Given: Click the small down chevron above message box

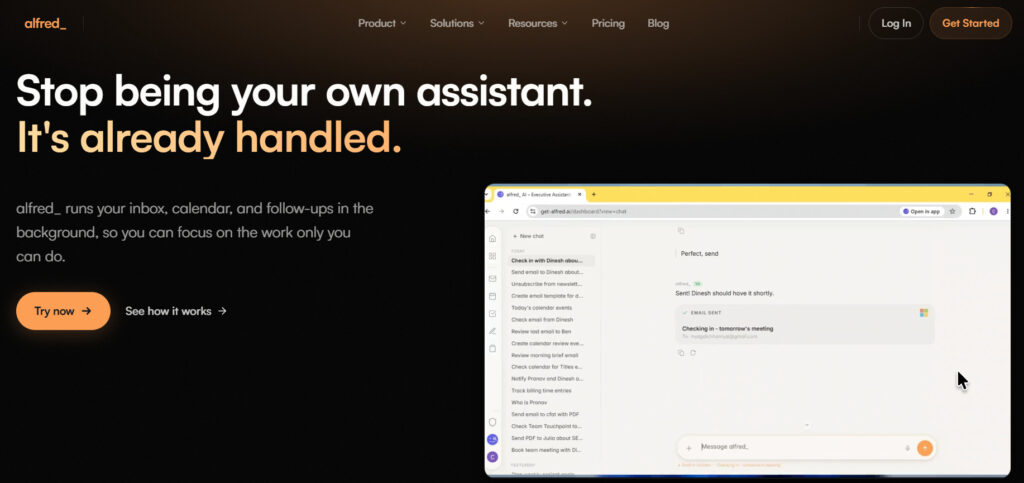Looking at the screenshot, I should [807, 425].
